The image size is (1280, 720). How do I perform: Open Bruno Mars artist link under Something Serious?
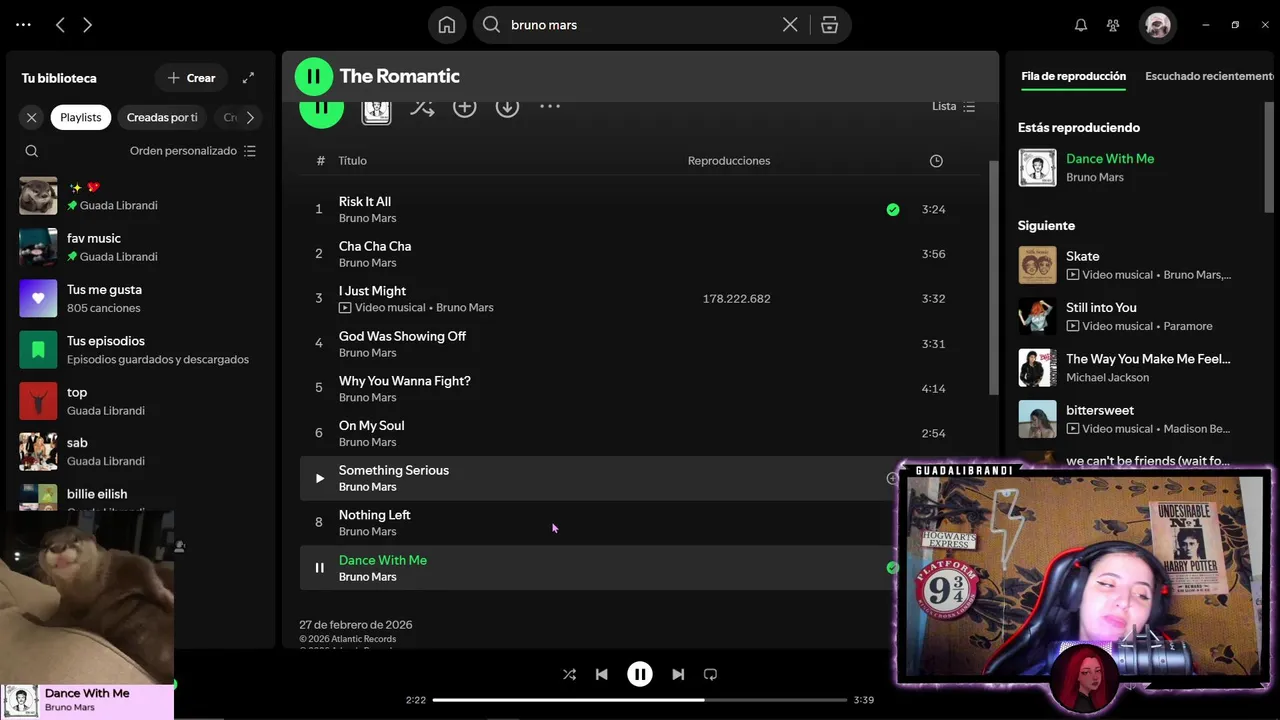[368, 487]
